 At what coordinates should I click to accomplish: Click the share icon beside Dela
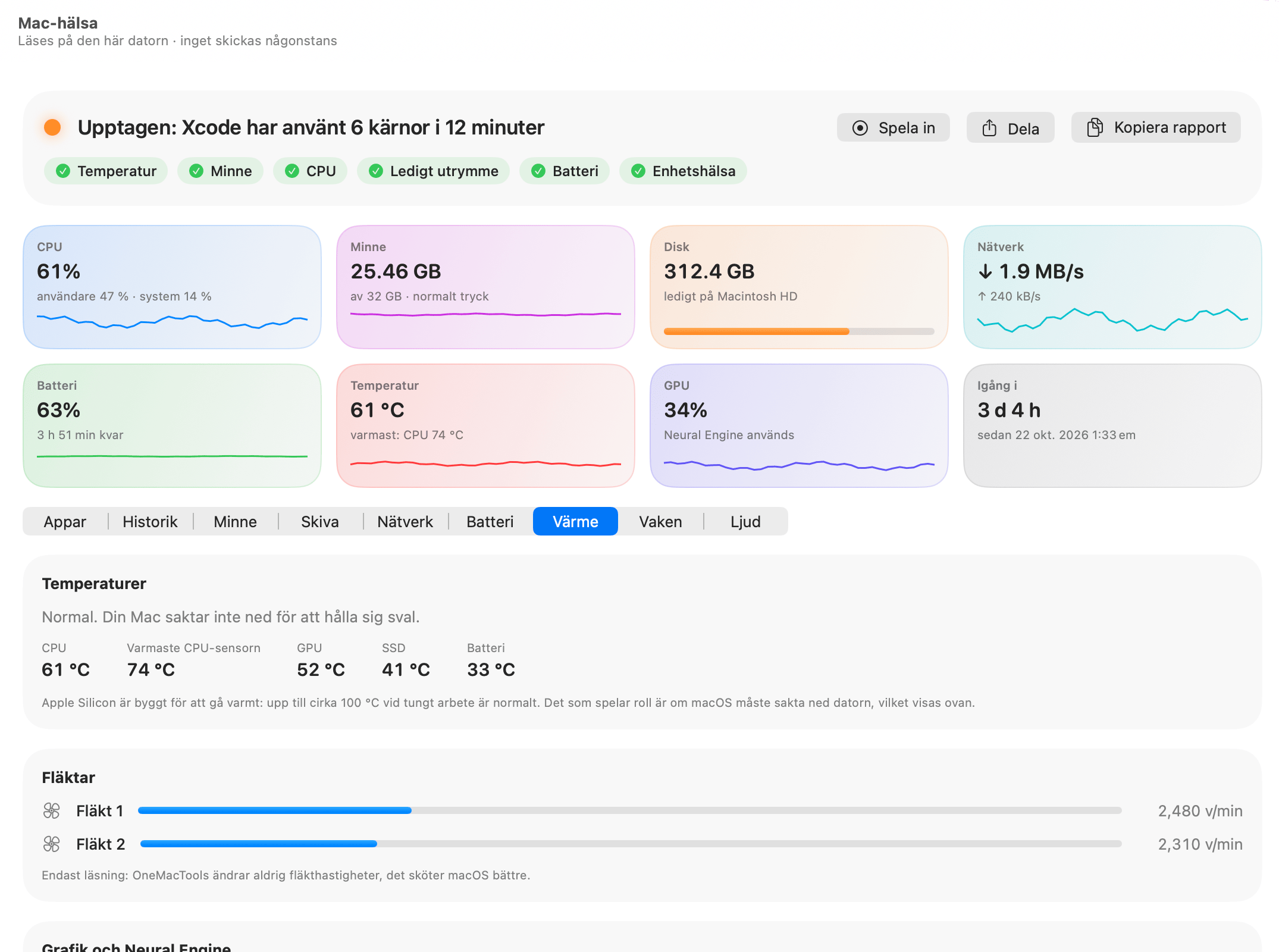pyautogui.click(x=989, y=128)
